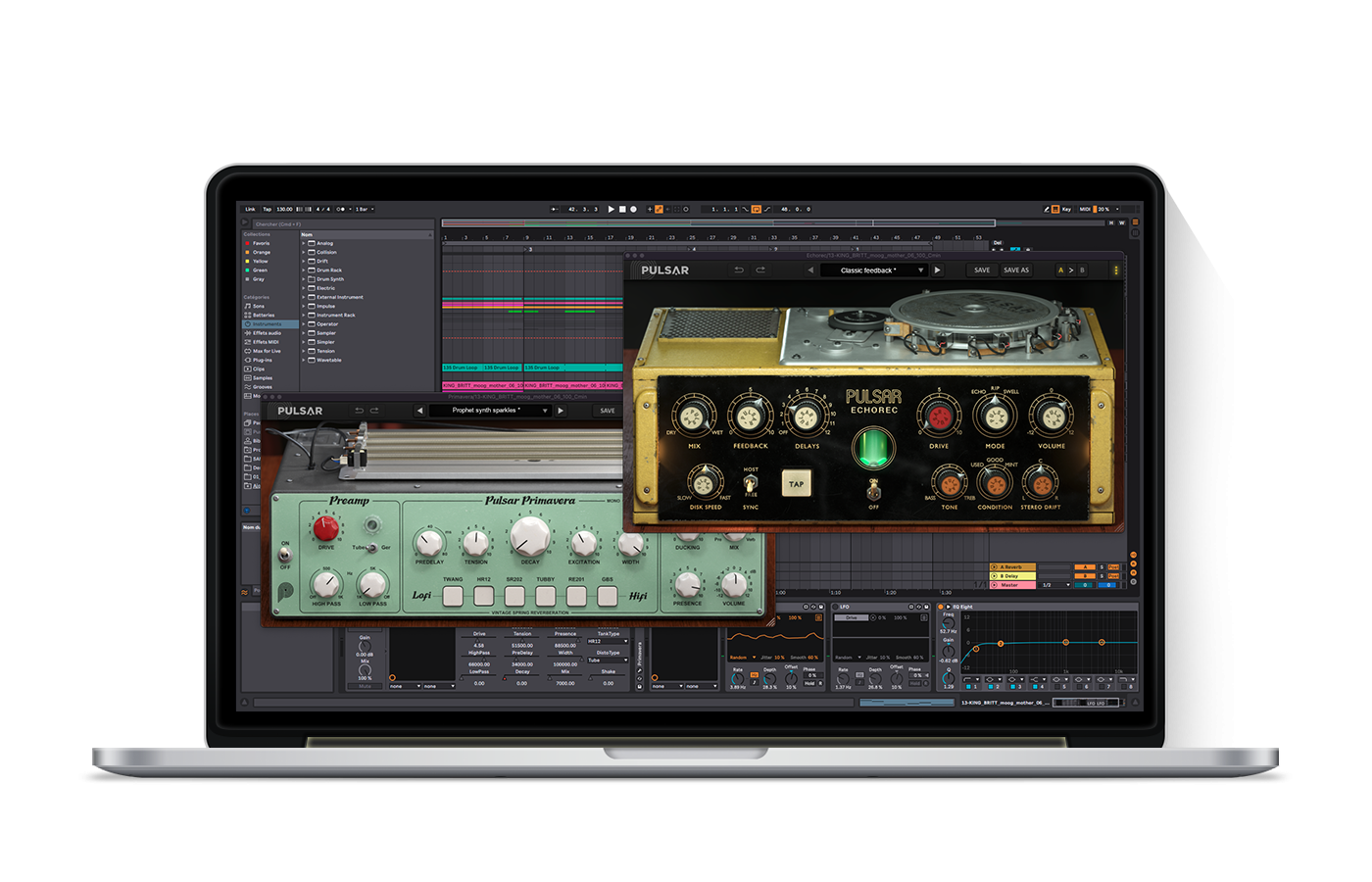This screenshot has width=1372, height=882.
Task: Click the Effets audio category icon
Action: pyautogui.click(x=248, y=333)
